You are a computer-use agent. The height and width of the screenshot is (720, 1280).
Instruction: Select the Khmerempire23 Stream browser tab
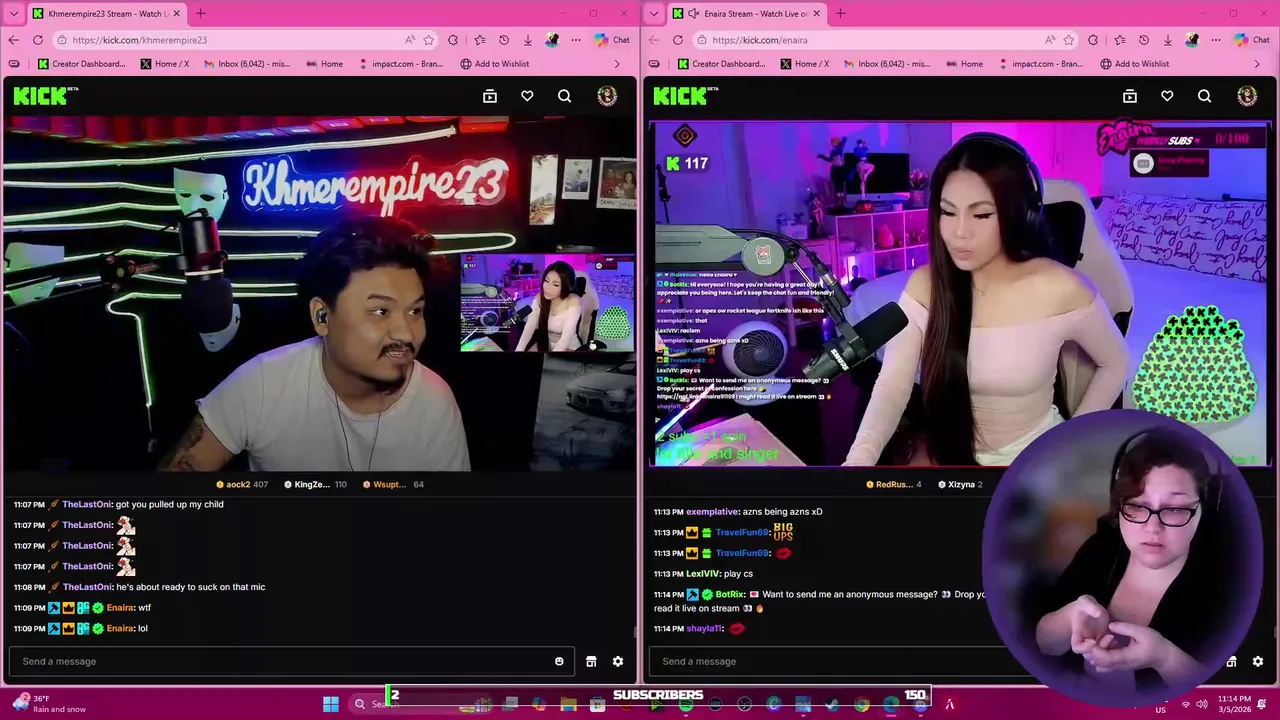coord(105,13)
